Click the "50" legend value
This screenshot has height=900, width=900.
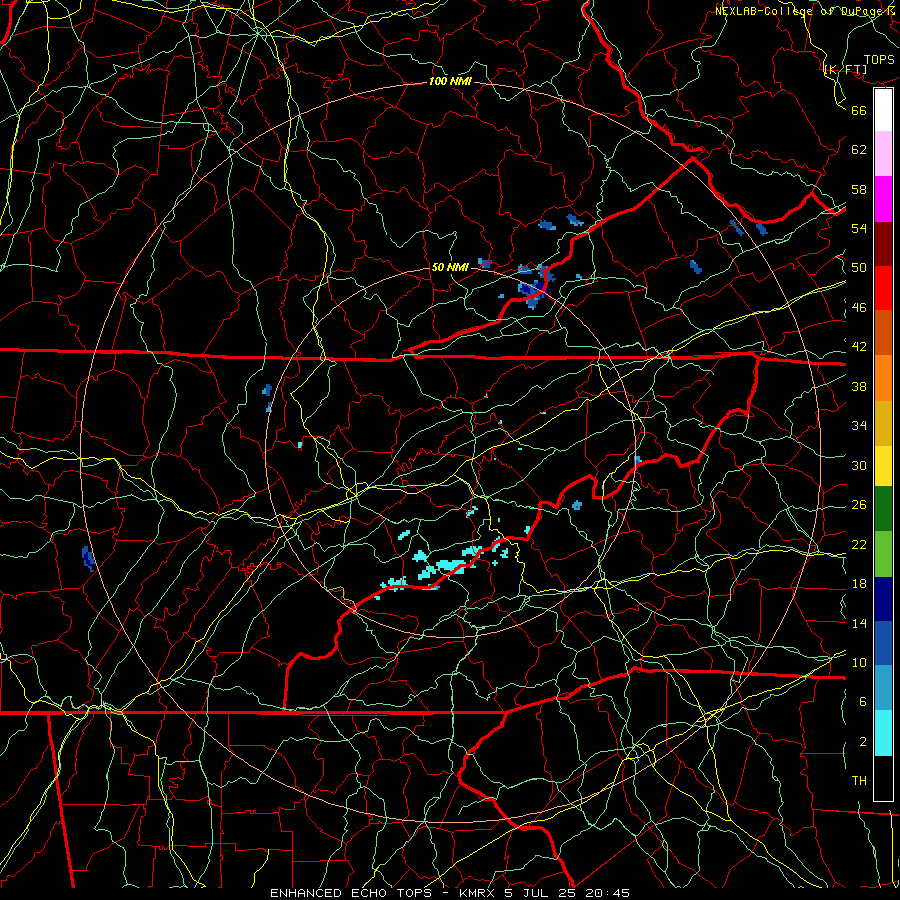[859, 268]
